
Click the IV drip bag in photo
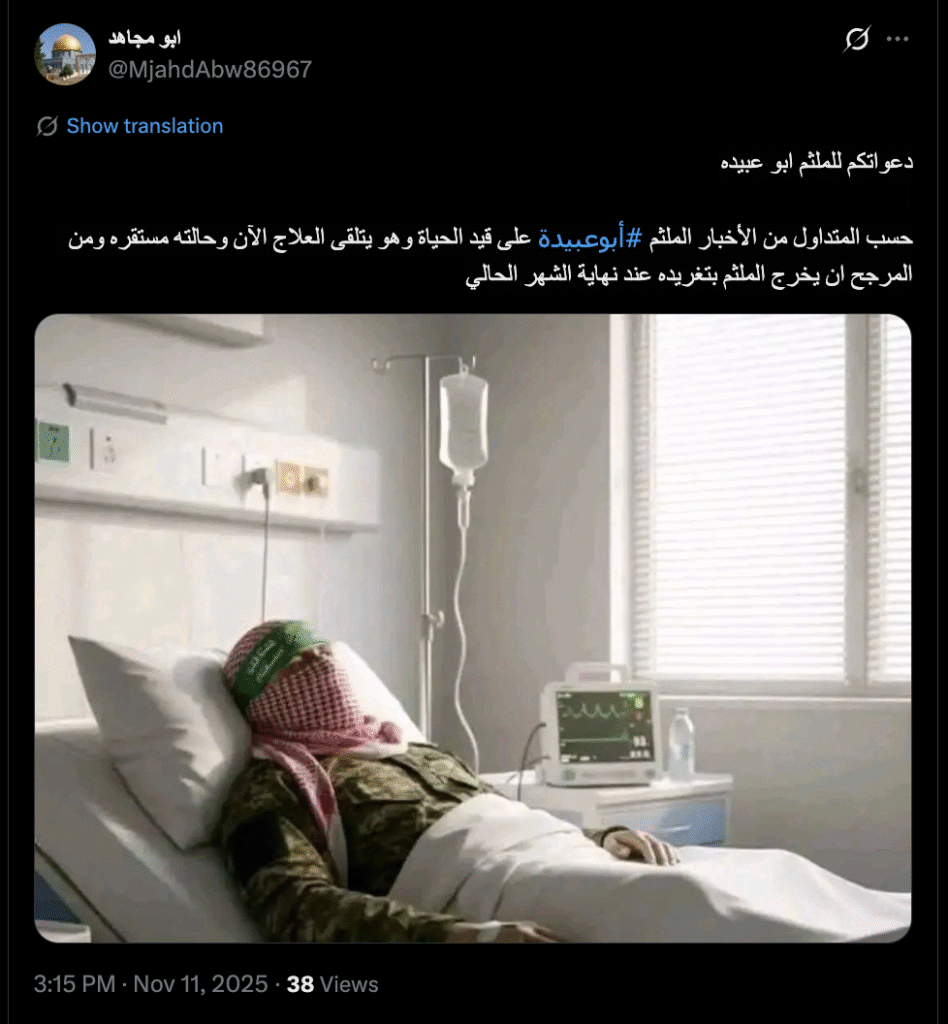[x=464, y=422]
